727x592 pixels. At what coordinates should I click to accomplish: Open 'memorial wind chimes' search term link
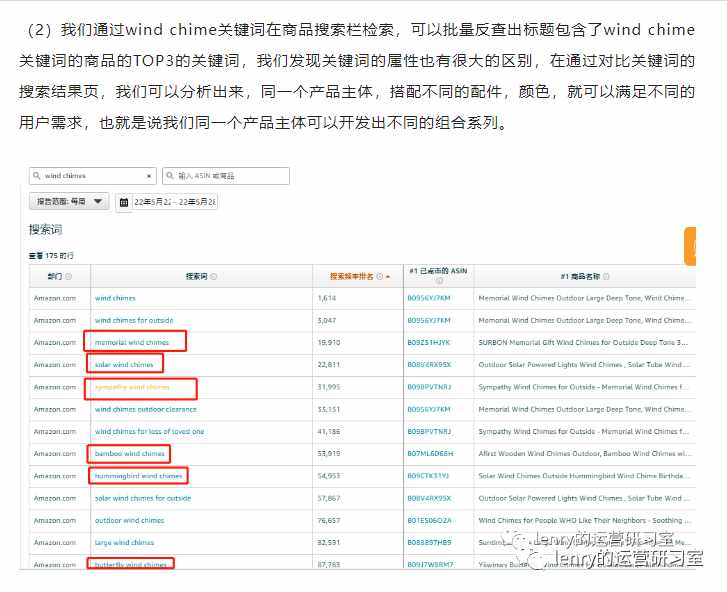[x=132, y=343]
